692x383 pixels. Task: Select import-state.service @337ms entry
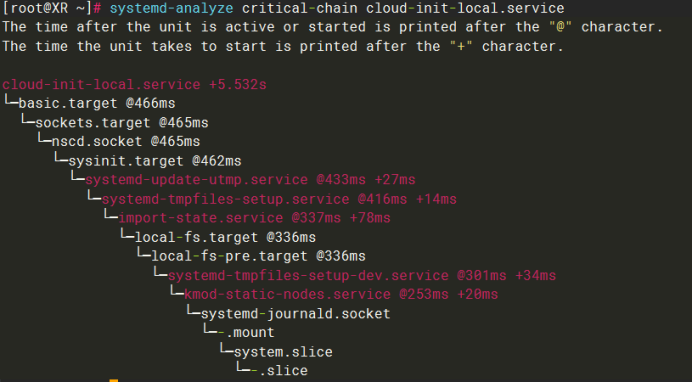pyautogui.click(x=254, y=218)
